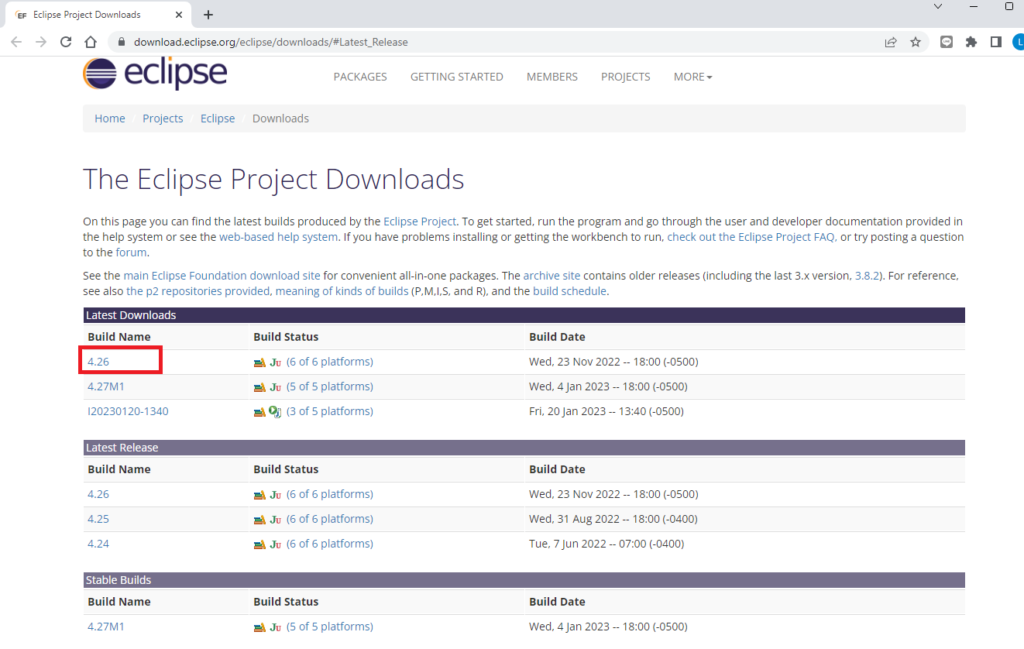Click JUnit test icon for I20230120-1340 build
Image resolution: width=1024 pixels, height=649 pixels.
coord(274,411)
